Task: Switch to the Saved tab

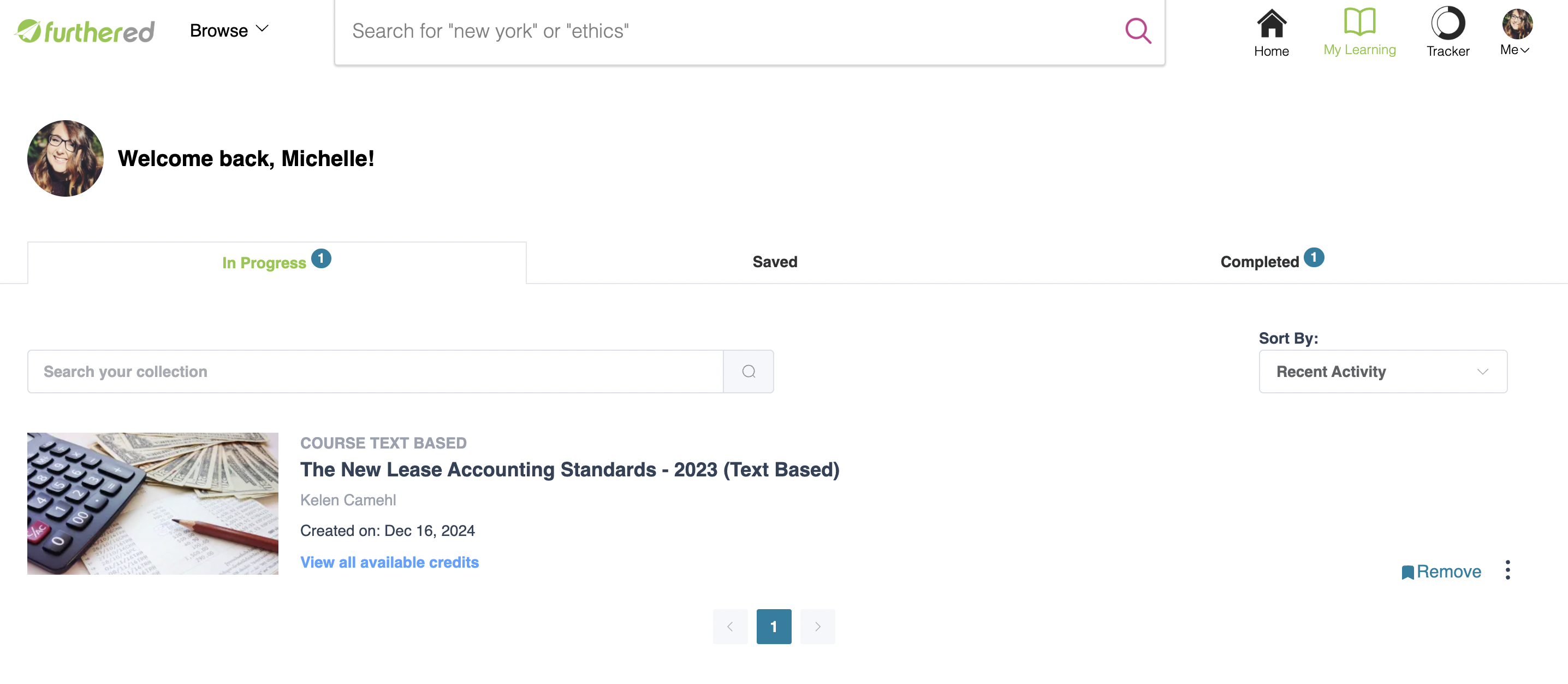Action: tap(774, 262)
